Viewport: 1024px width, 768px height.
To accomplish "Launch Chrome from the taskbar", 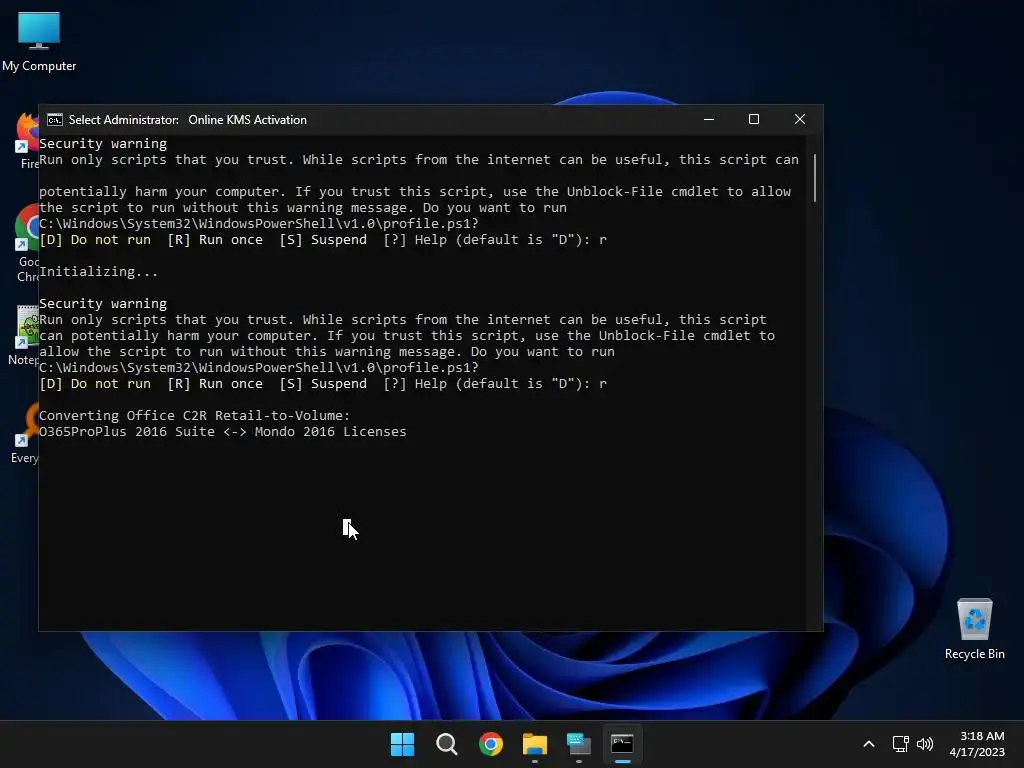I will pyautogui.click(x=490, y=744).
